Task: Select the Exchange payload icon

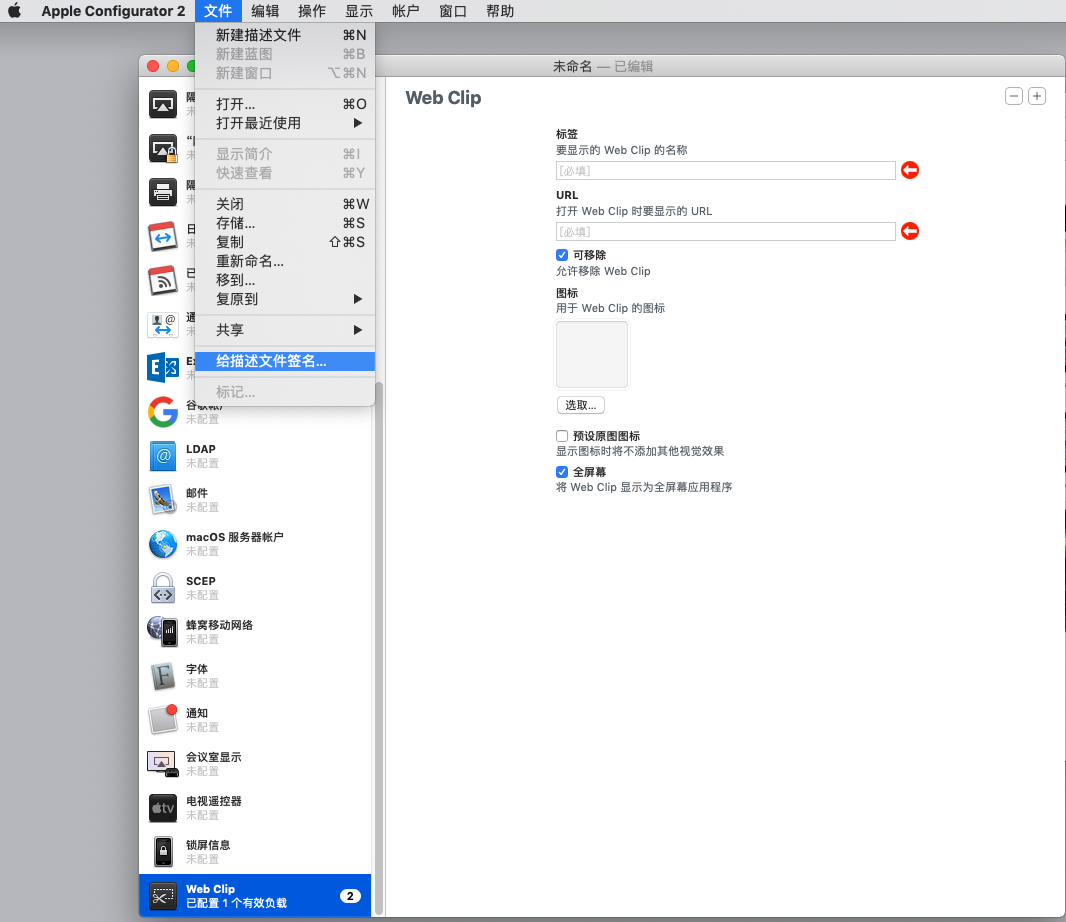Action: point(163,368)
